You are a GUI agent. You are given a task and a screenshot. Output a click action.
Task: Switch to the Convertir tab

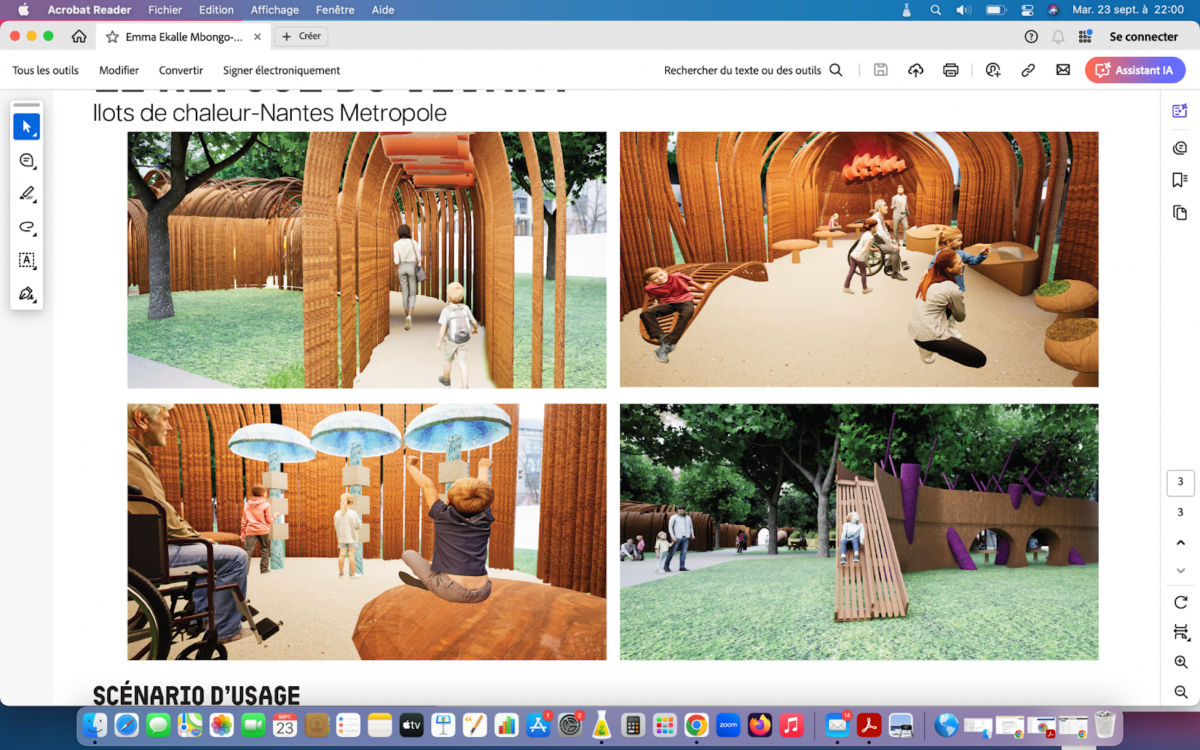[x=180, y=70]
